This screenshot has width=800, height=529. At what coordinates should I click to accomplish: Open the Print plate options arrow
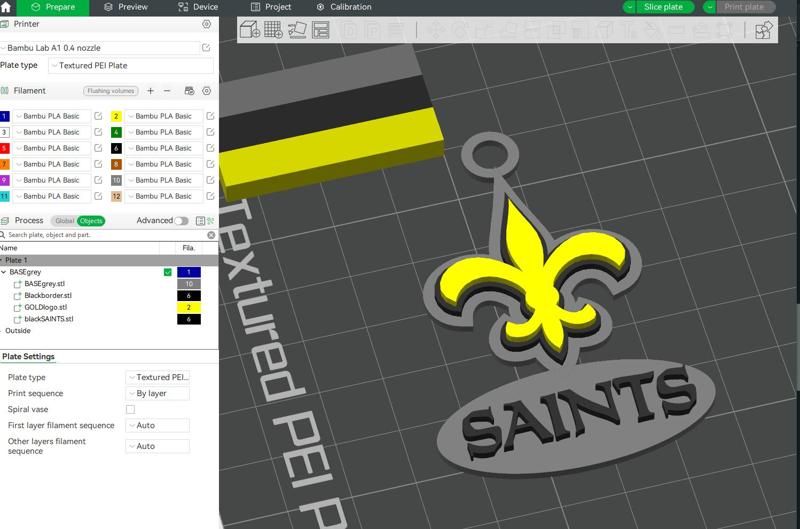710,7
